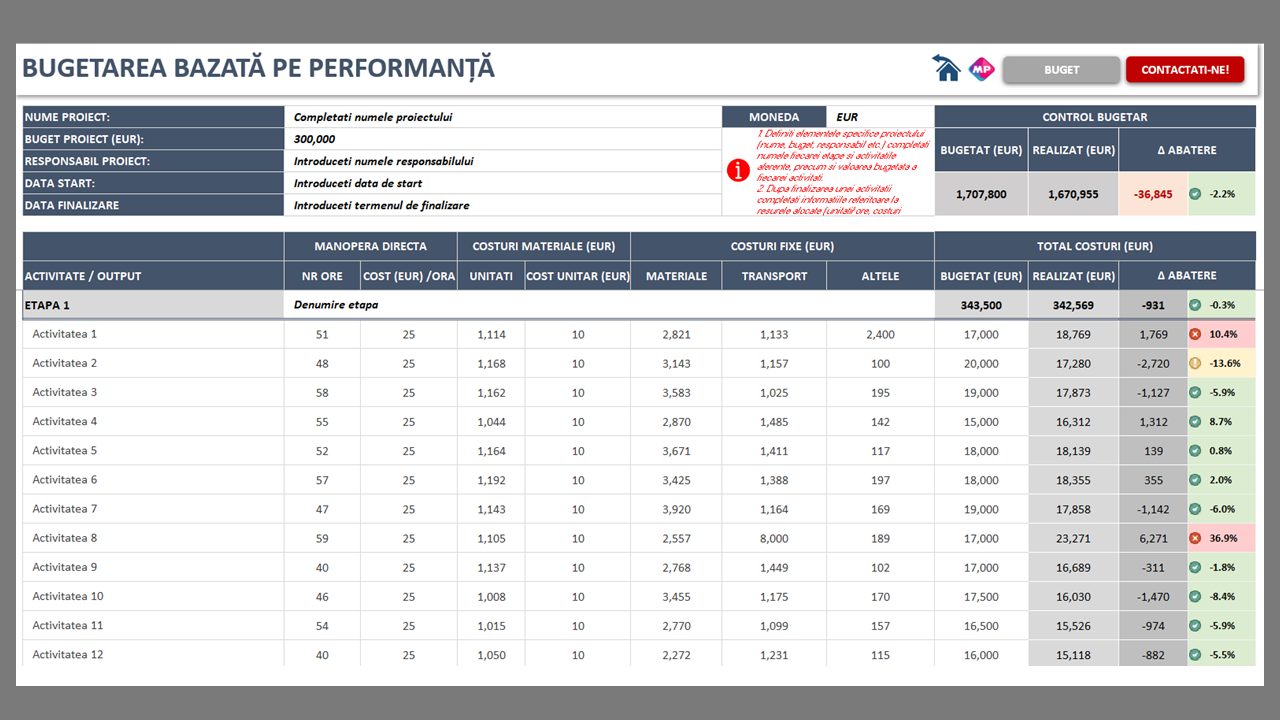Click the 'Introduceti data de start' field

pyautogui.click(x=502, y=183)
